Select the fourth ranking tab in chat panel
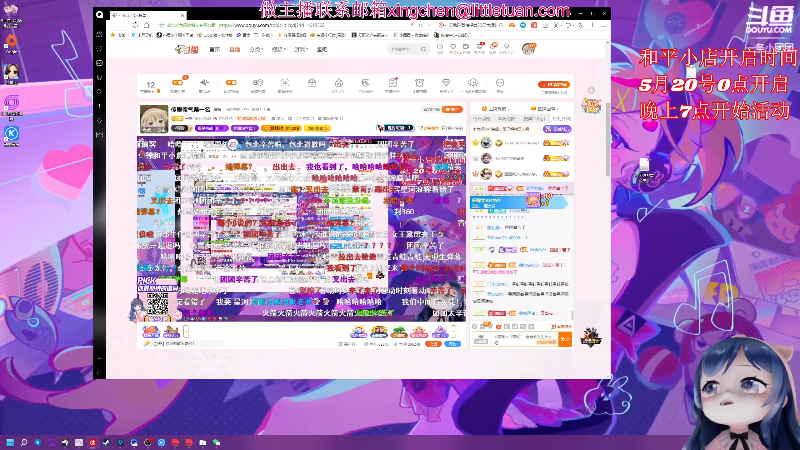Image resolution: width=800 pixels, height=450 pixels. (x=562, y=119)
